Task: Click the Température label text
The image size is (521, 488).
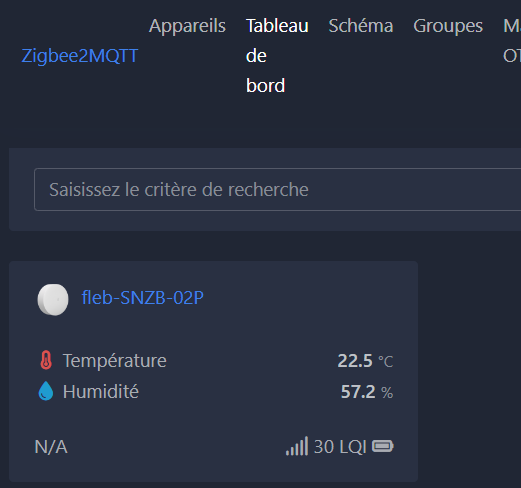Action: [x=115, y=361]
